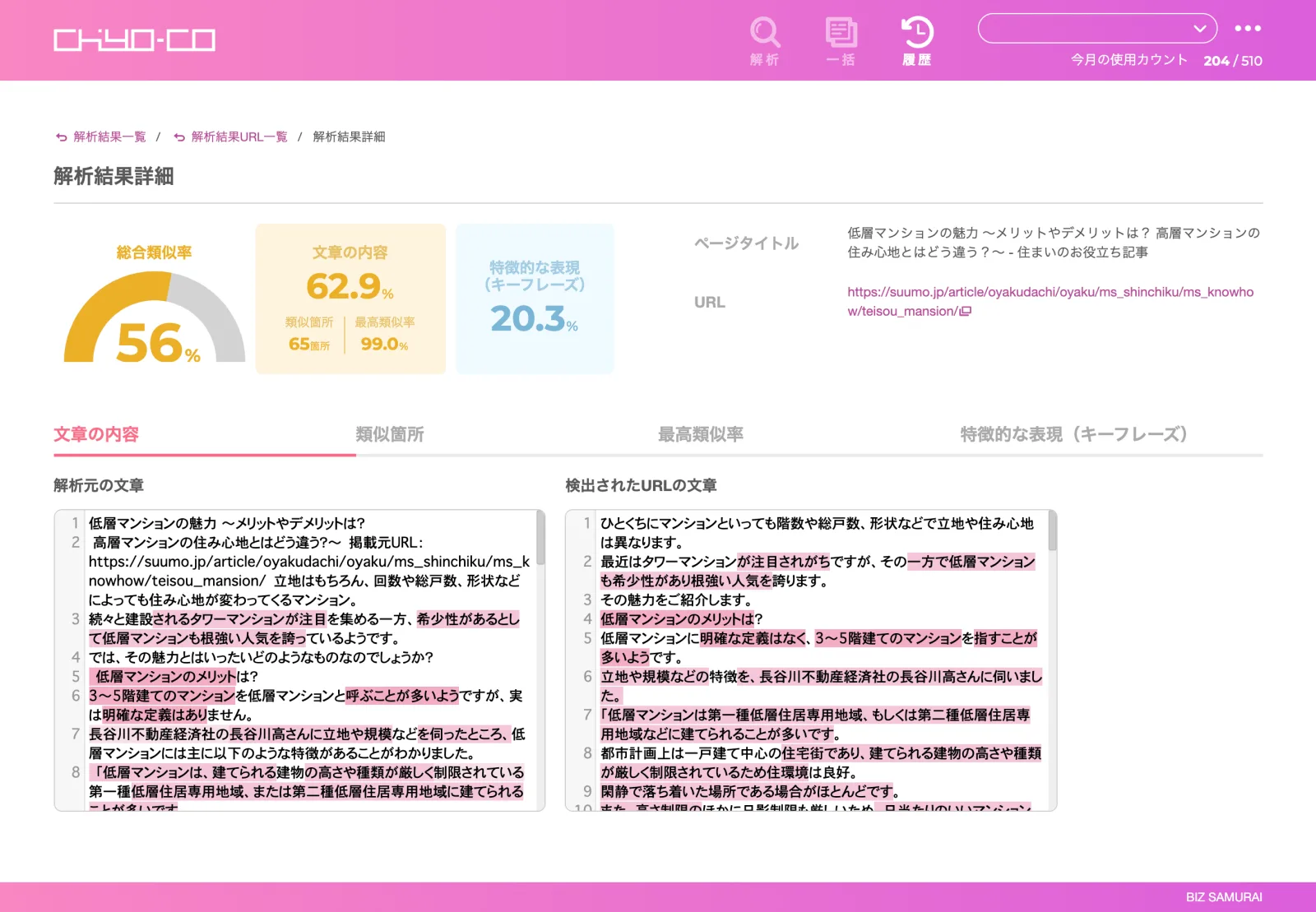The height and width of the screenshot is (912, 1316).
Task: Click the 文章の内容 62.9% card
Action: click(x=350, y=299)
